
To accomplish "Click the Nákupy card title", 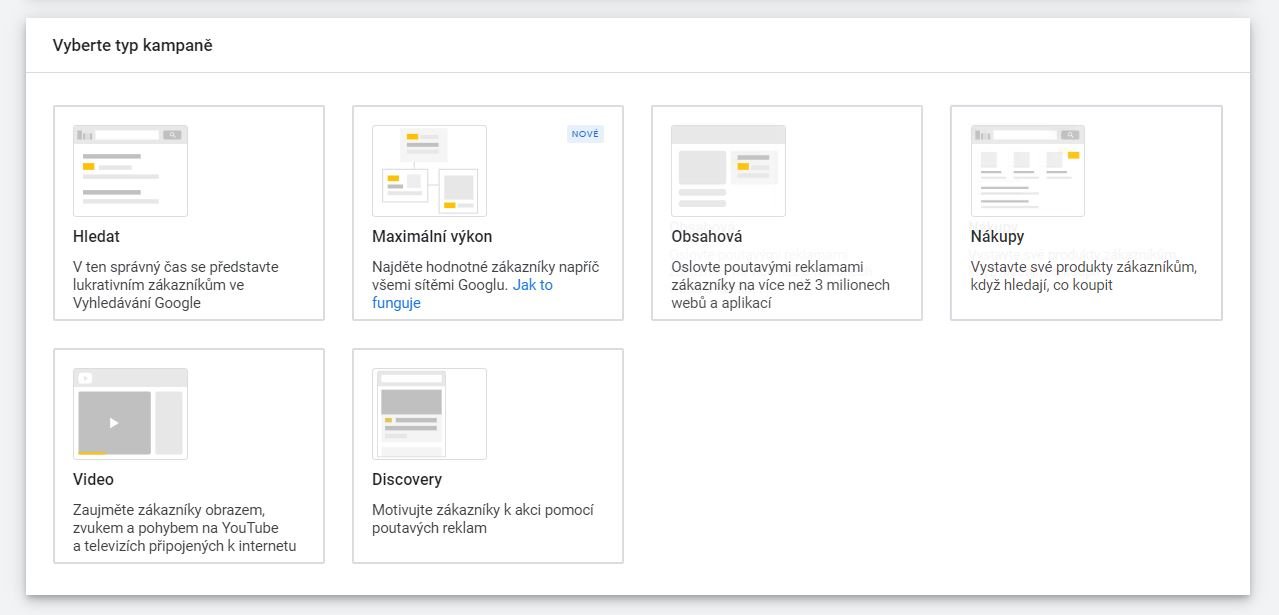I will [997, 237].
